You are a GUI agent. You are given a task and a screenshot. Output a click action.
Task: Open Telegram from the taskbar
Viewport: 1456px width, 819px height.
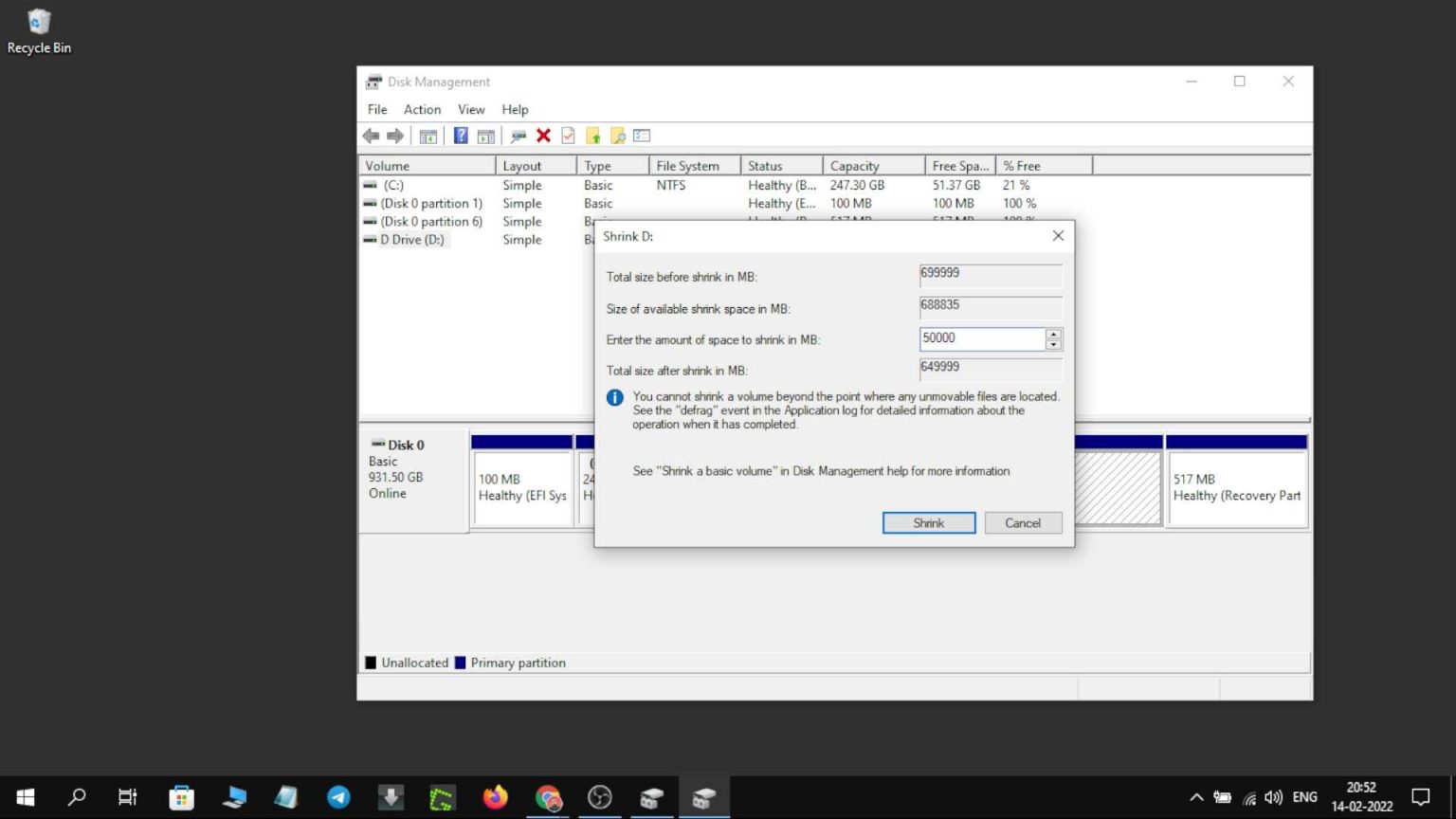point(338,797)
